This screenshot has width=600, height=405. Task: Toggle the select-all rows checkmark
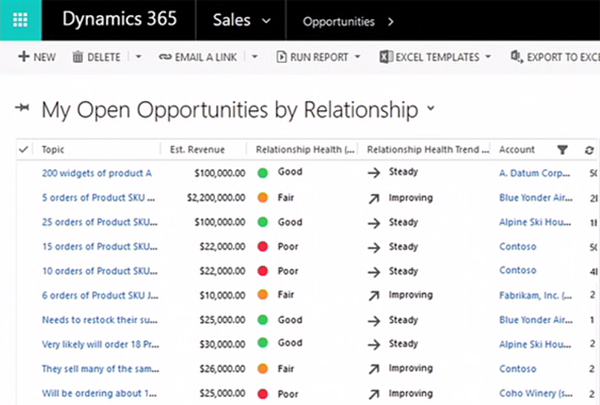click(24, 150)
